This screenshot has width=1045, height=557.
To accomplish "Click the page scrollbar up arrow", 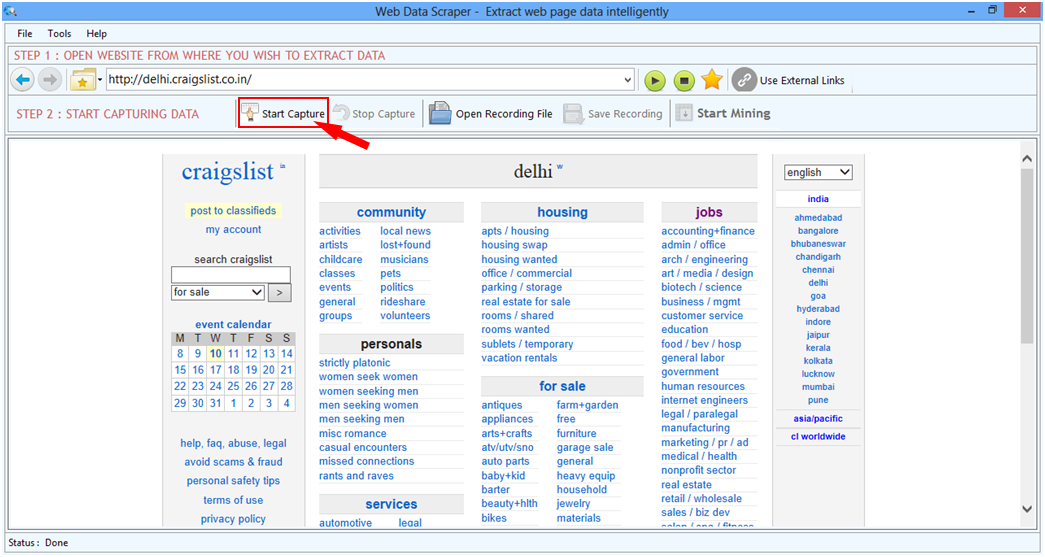I will [x=1027, y=159].
